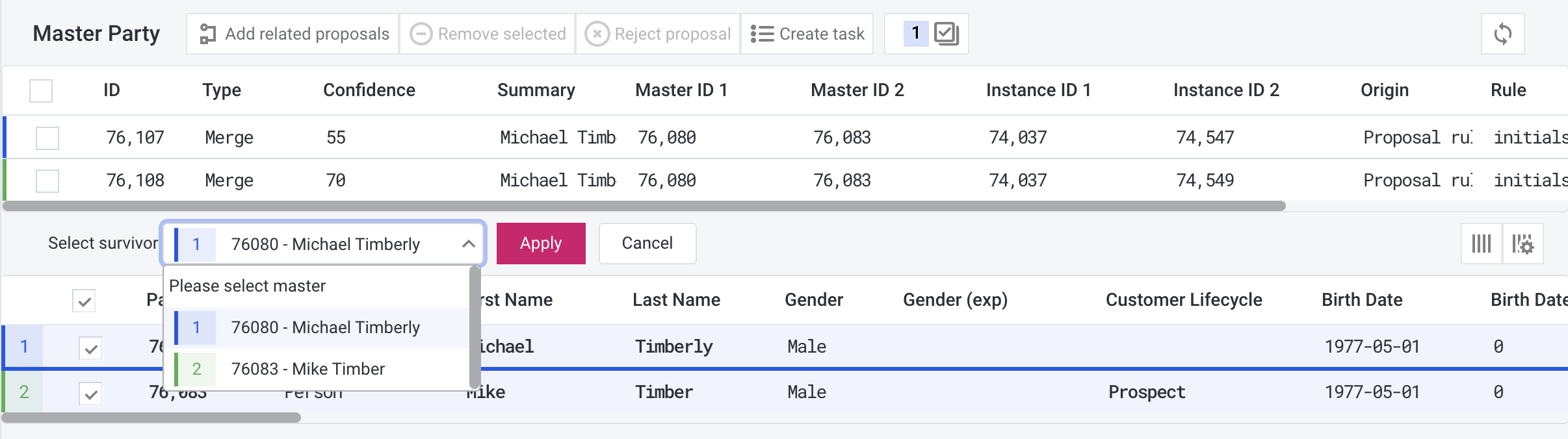The height and width of the screenshot is (439, 1568).
Task: Open column settings with gear icon
Action: 1522,244
